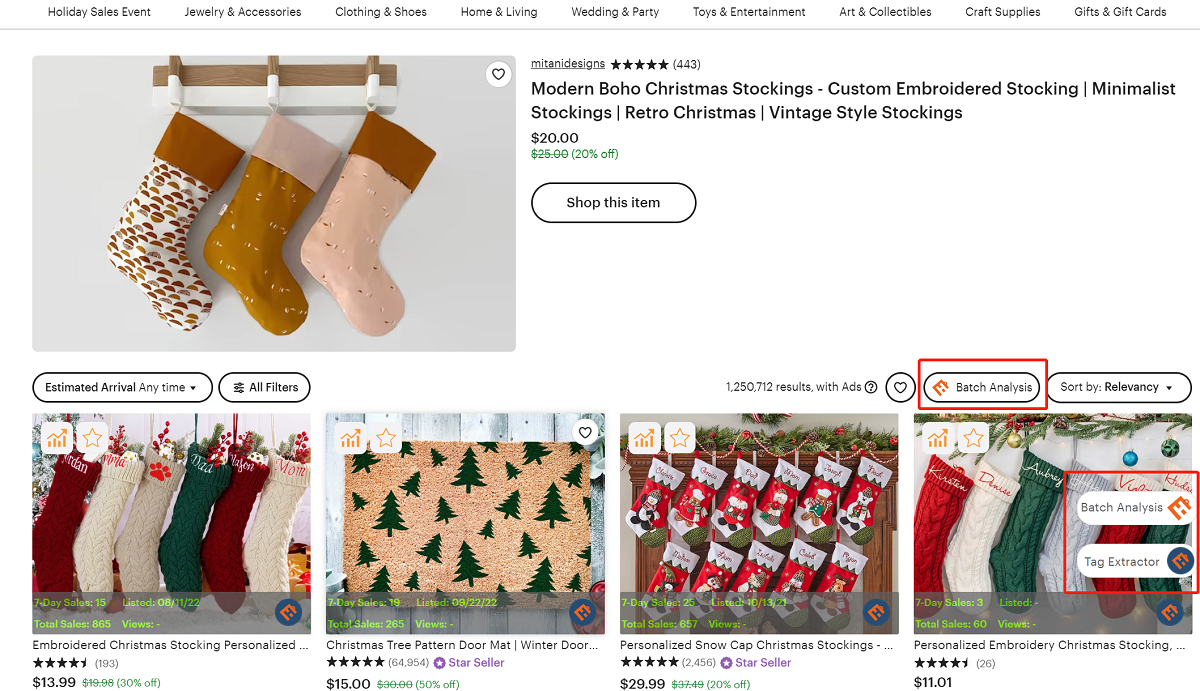This screenshot has width=1200, height=691.
Task: Click the Shop this item button
Action: 613,202
